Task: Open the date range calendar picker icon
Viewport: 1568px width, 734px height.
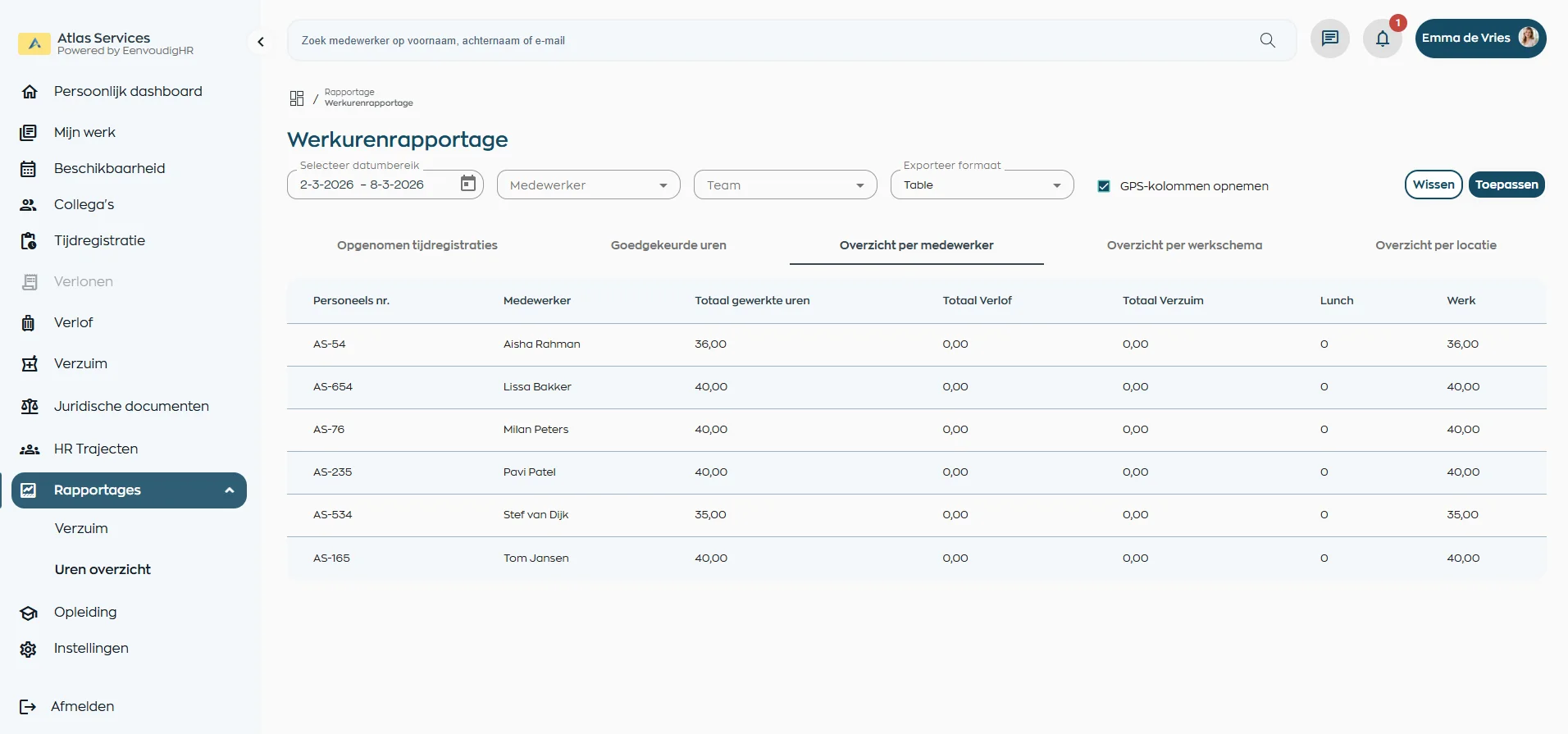Action: (468, 184)
